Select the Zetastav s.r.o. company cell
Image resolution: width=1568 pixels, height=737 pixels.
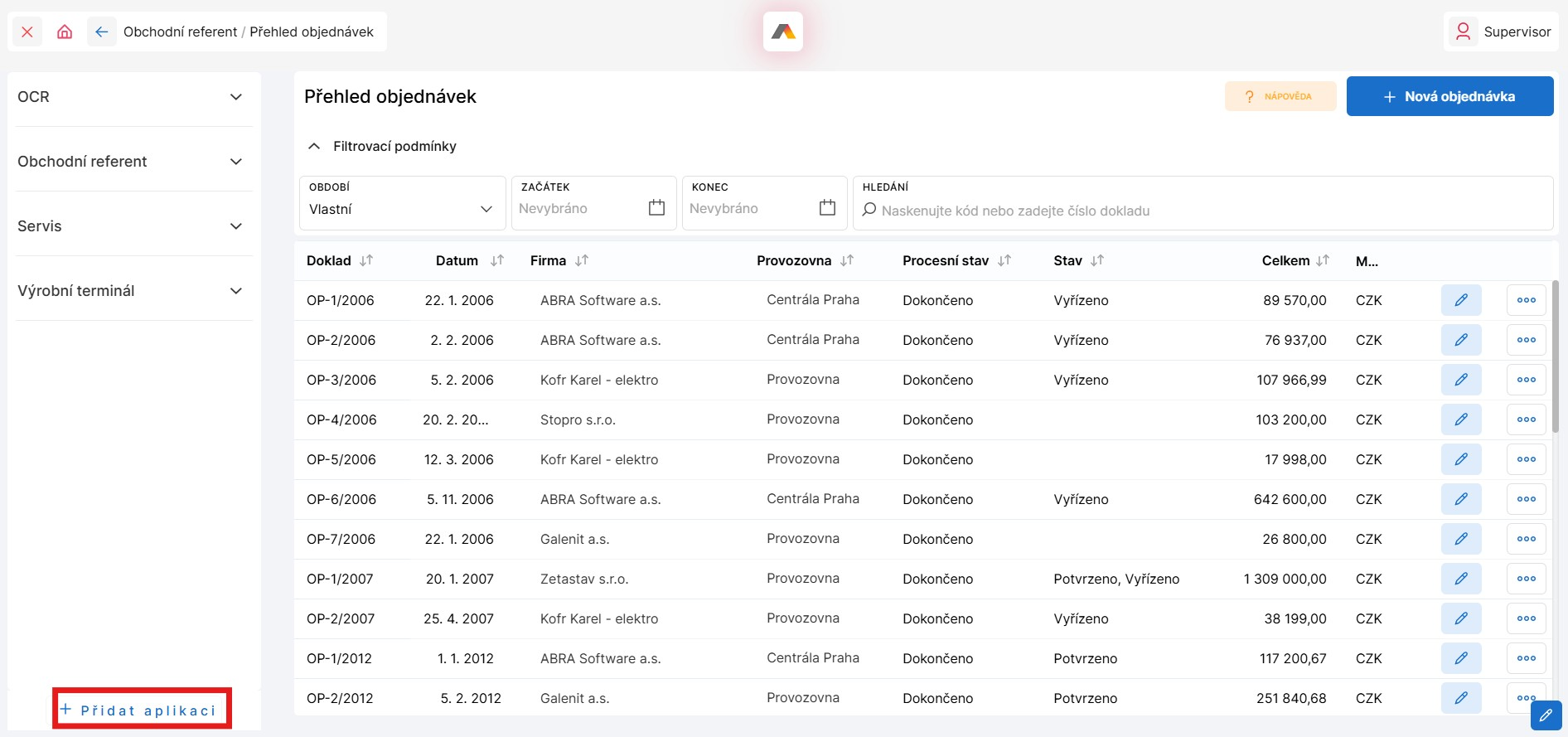(x=584, y=579)
